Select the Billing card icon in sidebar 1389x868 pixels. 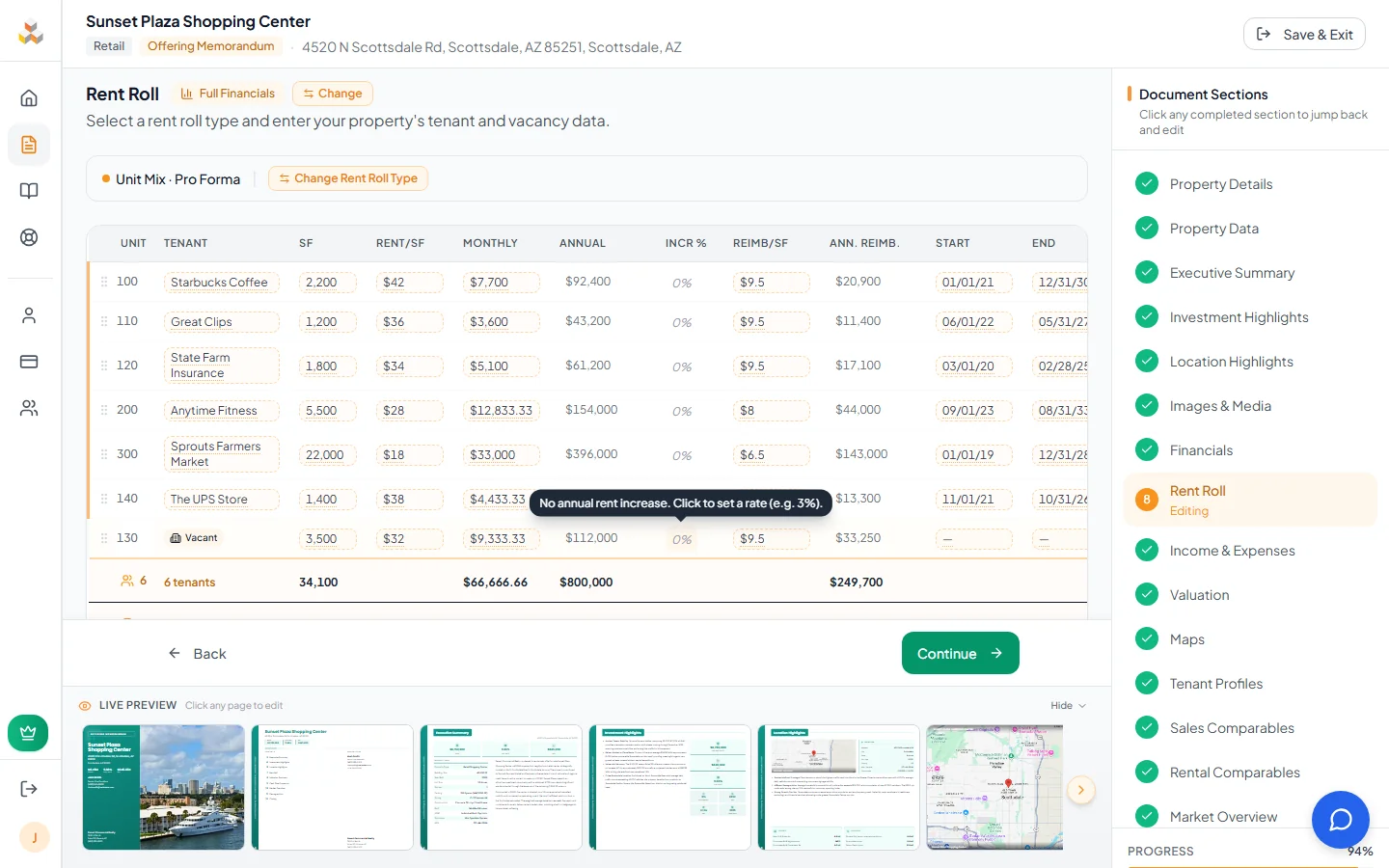coord(30,361)
